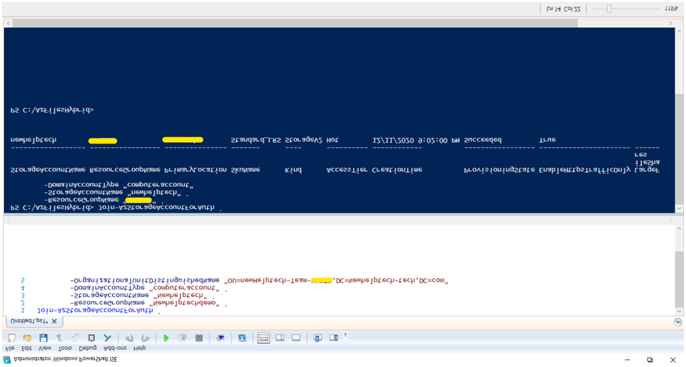Click the Copy icon in toolbar
The height and width of the screenshot is (367, 686).
pyautogui.click(x=75, y=338)
